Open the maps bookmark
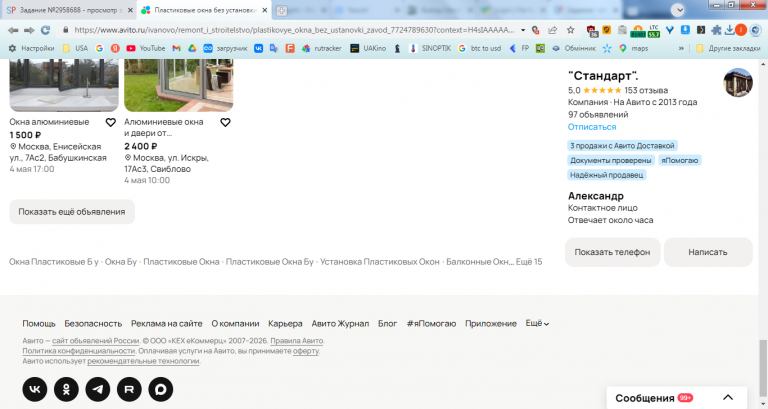Viewport: 768px width, 409px height. tap(634, 48)
